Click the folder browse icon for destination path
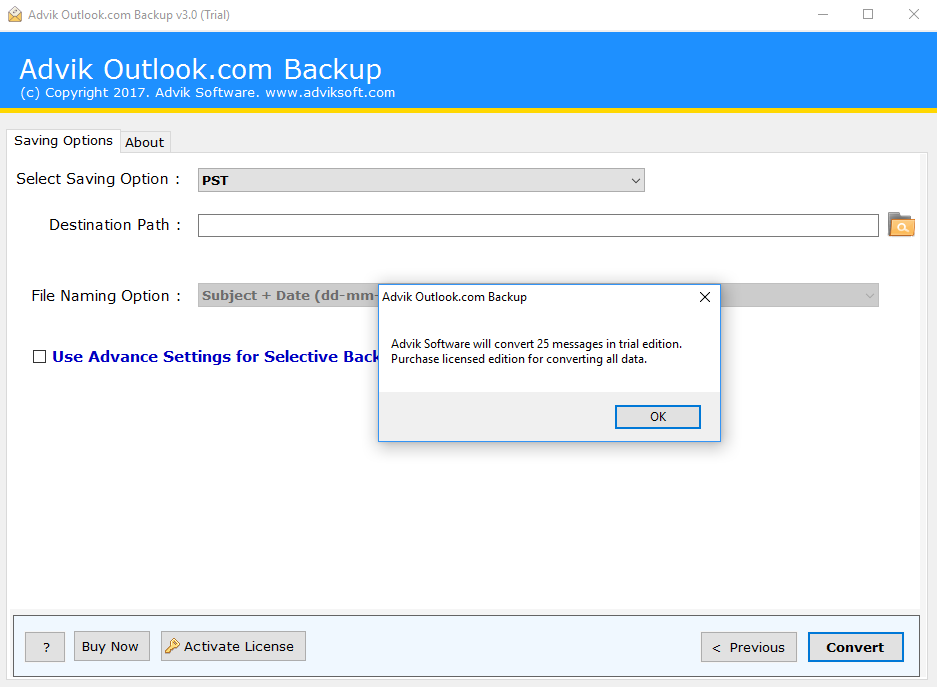This screenshot has height=687, width=937. click(x=901, y=225)
